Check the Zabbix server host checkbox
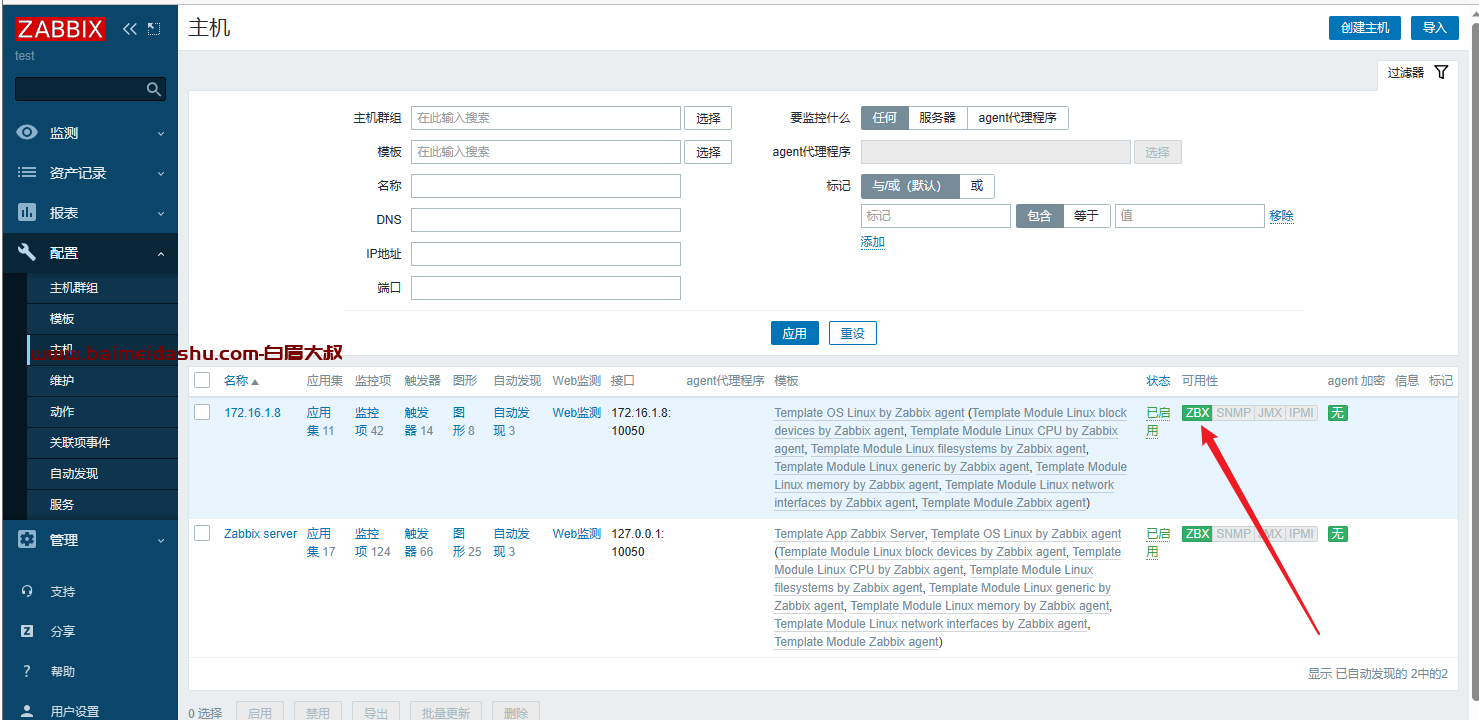 pos(202,533)
